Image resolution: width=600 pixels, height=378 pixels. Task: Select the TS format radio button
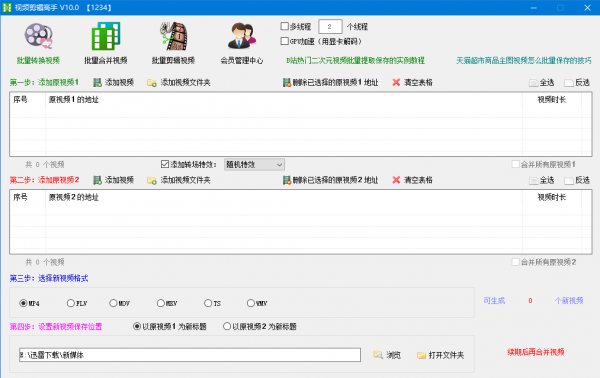pos(208,303)
